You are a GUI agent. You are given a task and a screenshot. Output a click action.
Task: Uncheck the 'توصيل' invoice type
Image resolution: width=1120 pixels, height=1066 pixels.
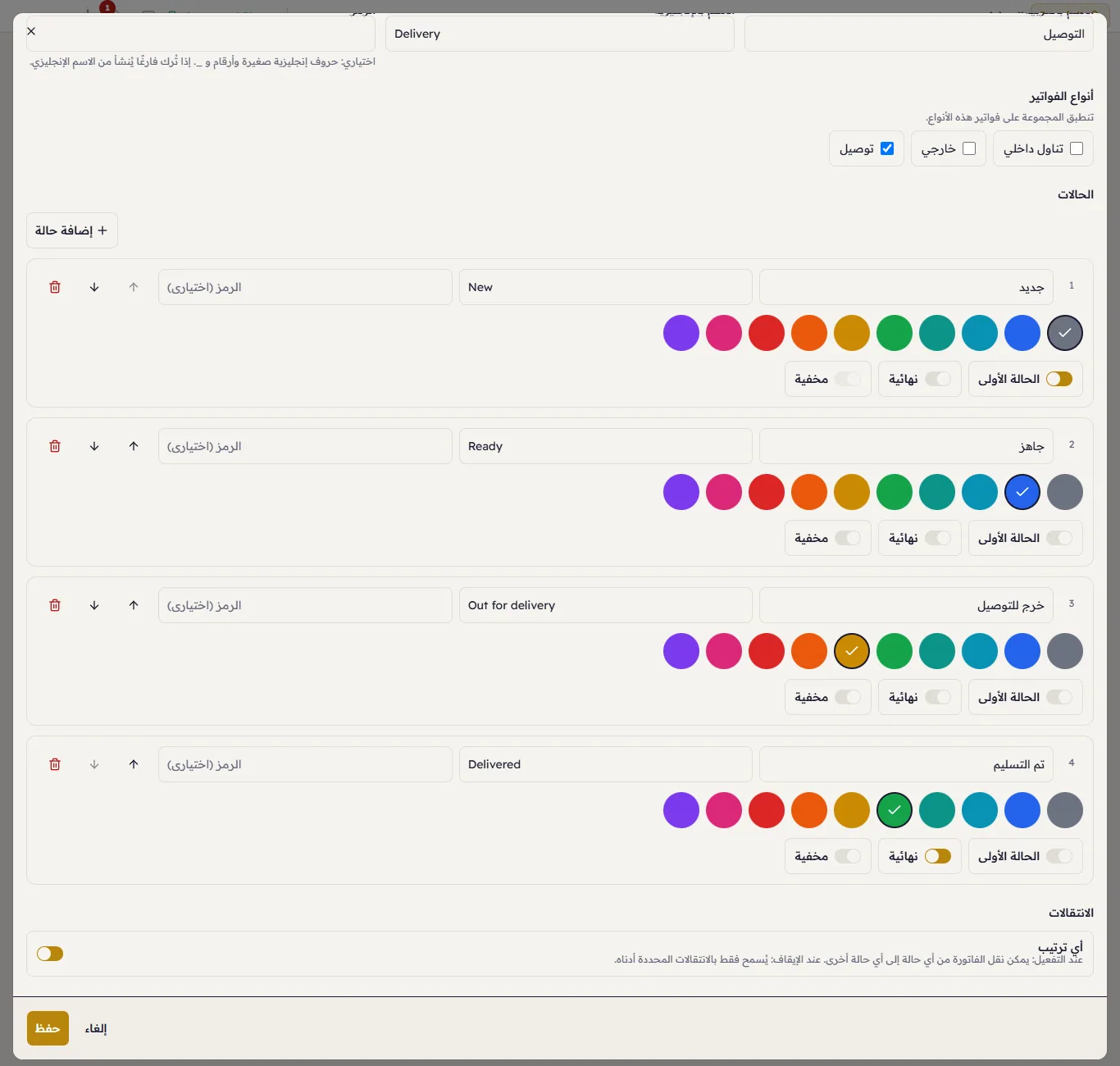point(887,148)
